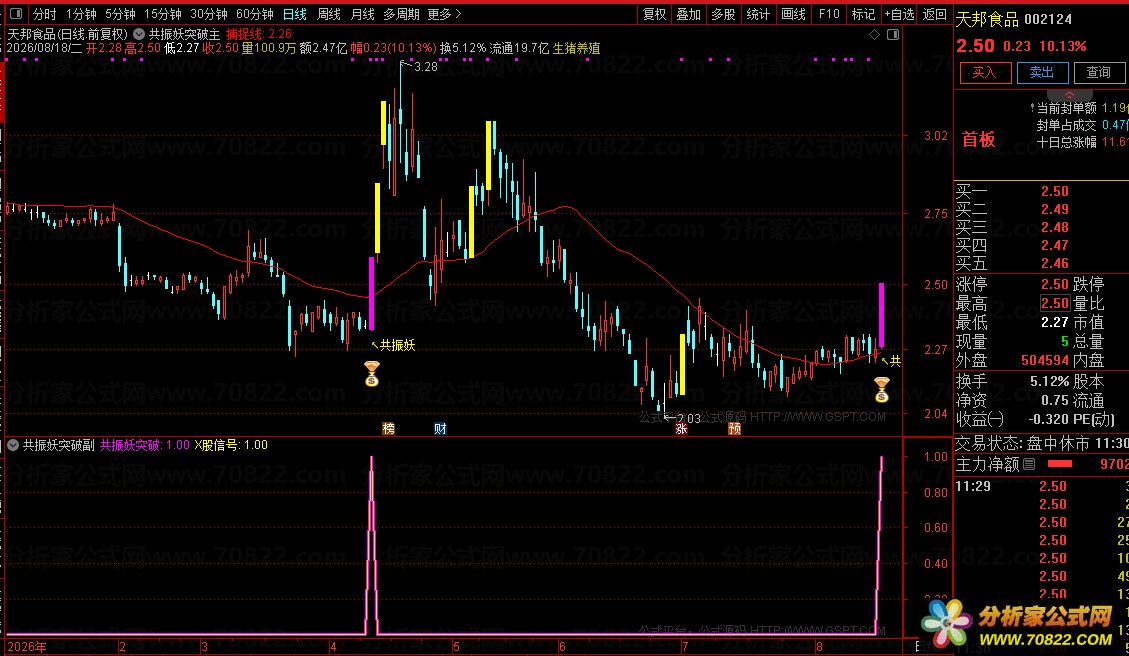1129x656 pixels.
Task: Expand the 更多 periods menu
Action: [x=444, y=14]
